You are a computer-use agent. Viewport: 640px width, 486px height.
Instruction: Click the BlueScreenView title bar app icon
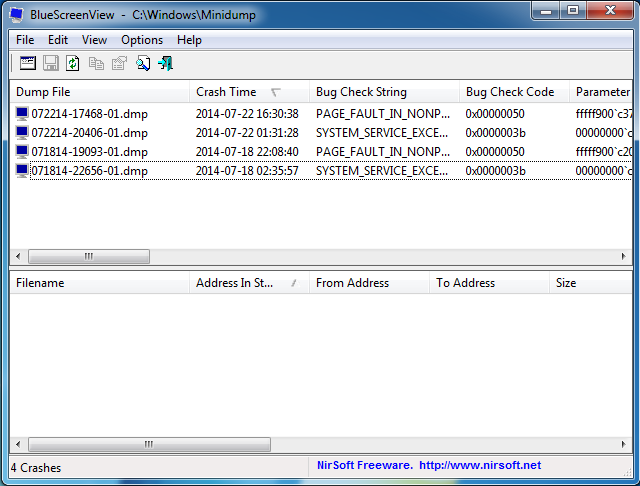(16, 14)
